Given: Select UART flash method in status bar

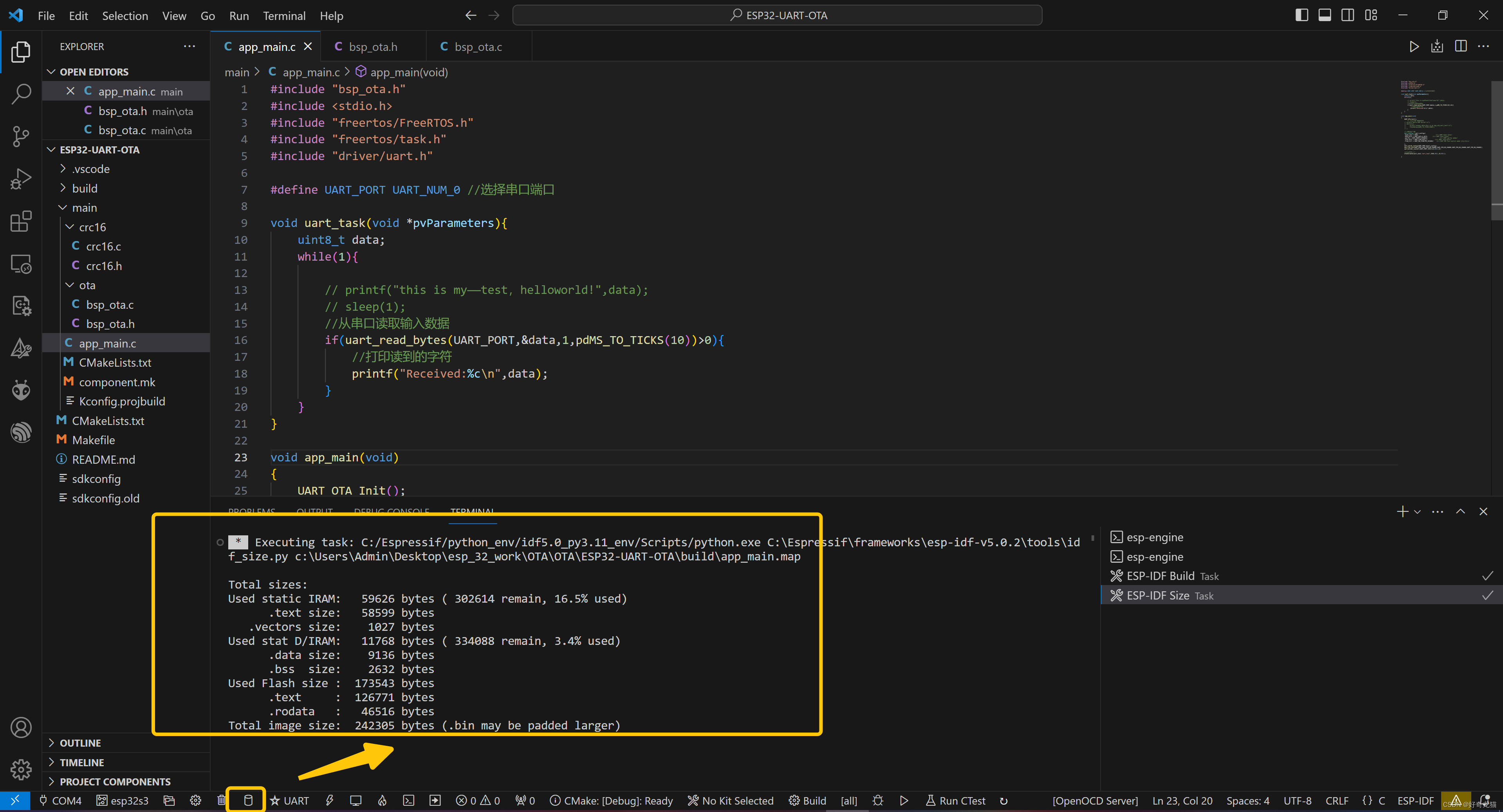Looking at the screenshot, I should click(289, 800).
